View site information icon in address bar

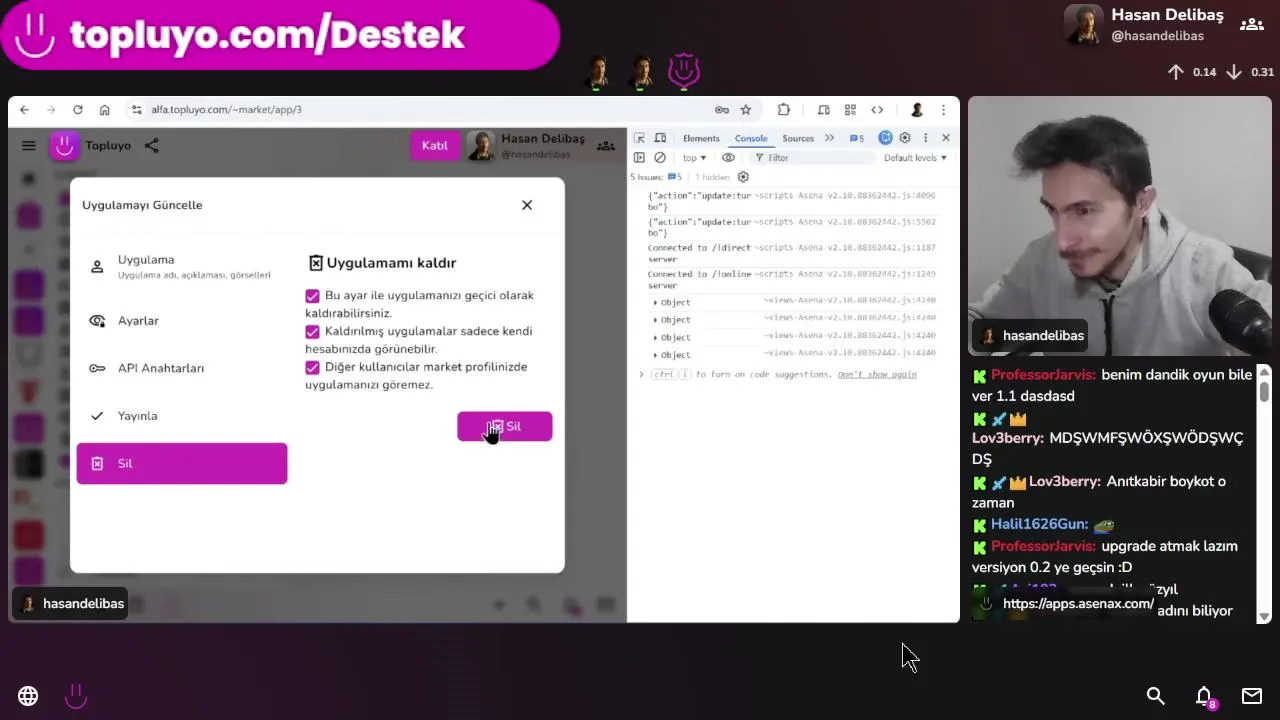[136, 110]
